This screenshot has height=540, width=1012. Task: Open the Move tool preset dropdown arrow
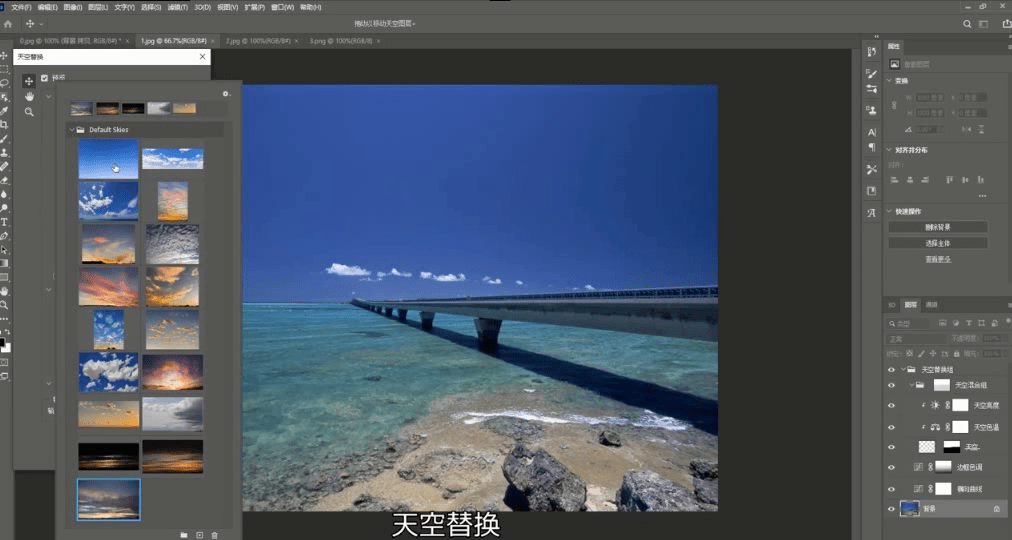click(41, 24)
